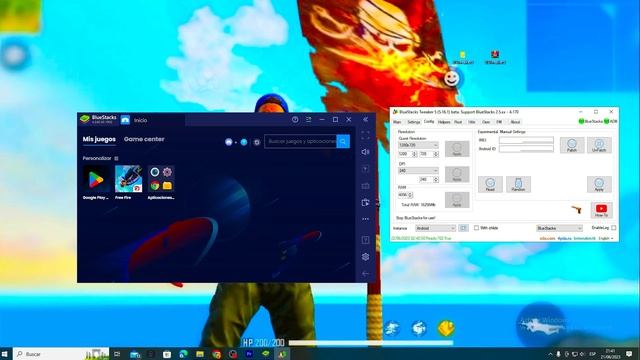Viewport: 640px width, 360px height.
Task: Click the Personalizar grid icon
Action: (x=116, y=158)
